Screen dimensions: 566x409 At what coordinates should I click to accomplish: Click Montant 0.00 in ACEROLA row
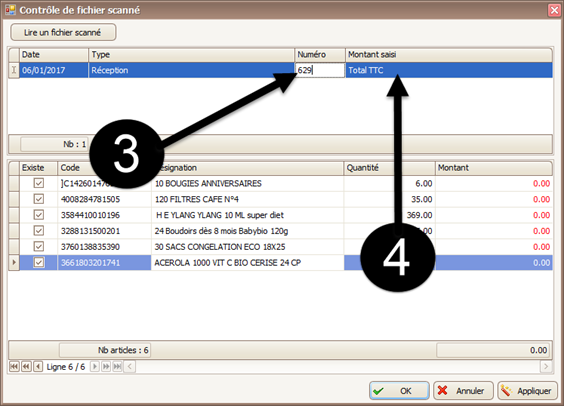coord(494,262)
